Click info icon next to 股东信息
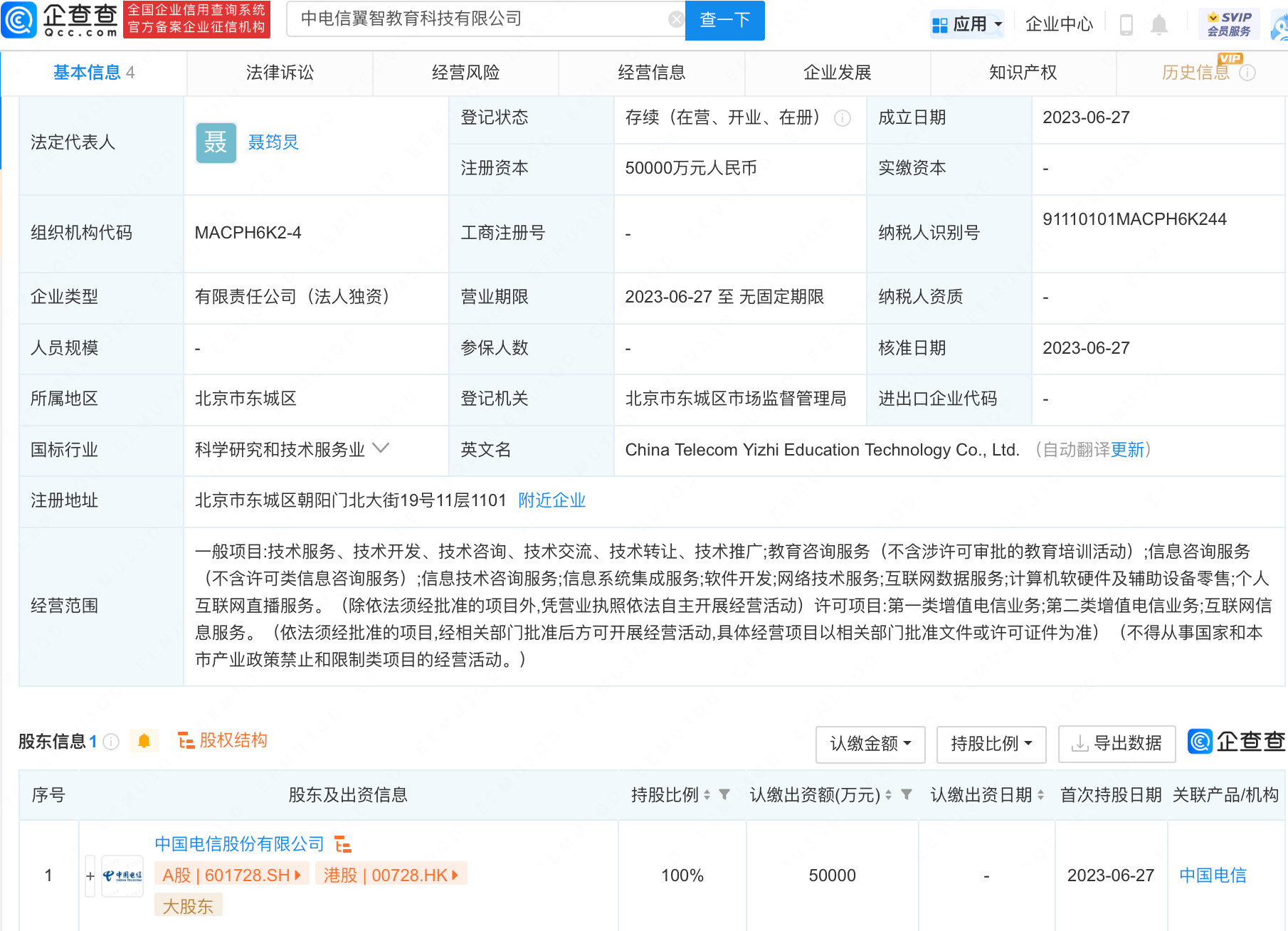Viewport: 1288px width, 931px height. [x=111, y=742]
